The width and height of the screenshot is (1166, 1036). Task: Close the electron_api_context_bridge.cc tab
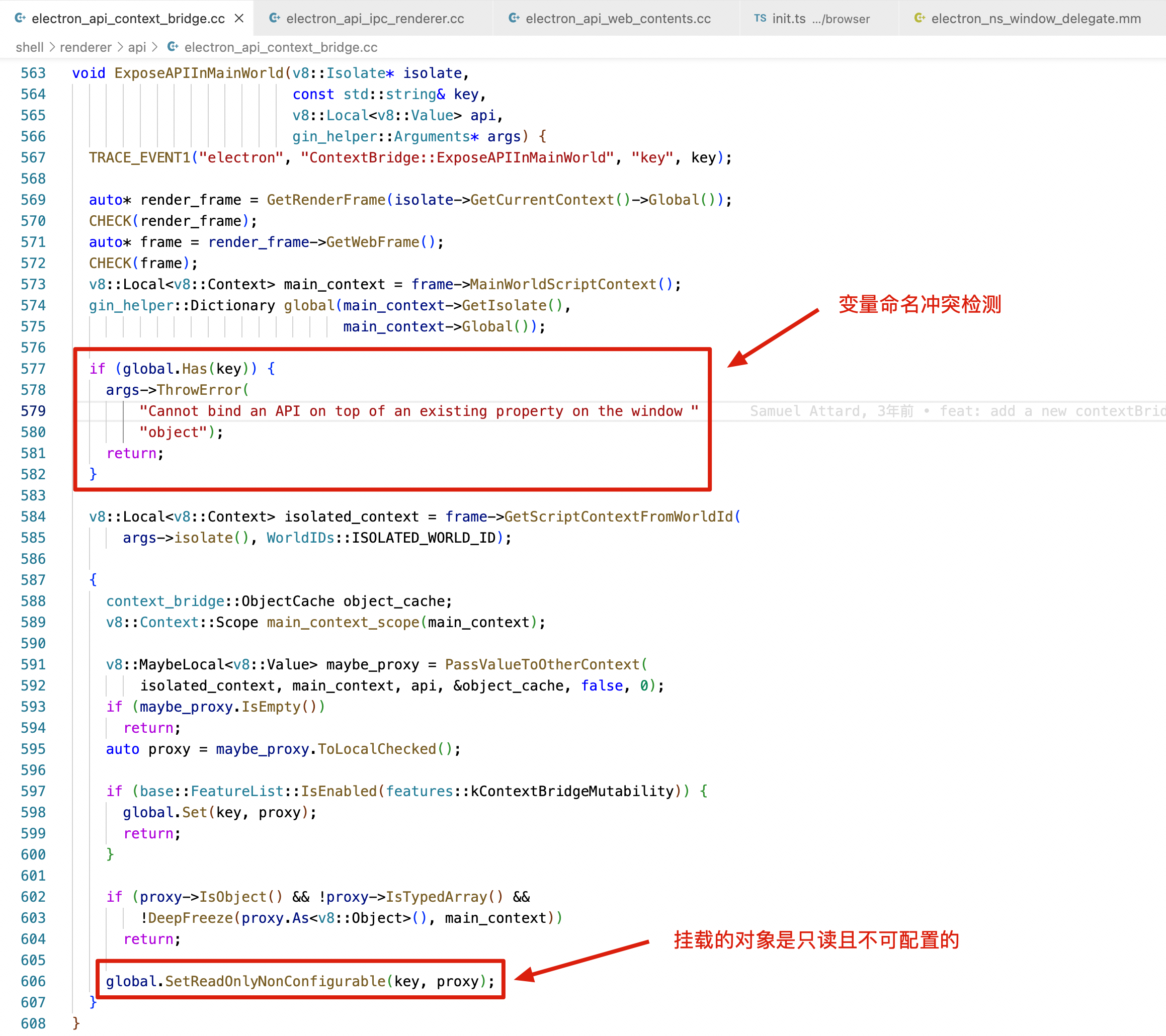[239, 18]
